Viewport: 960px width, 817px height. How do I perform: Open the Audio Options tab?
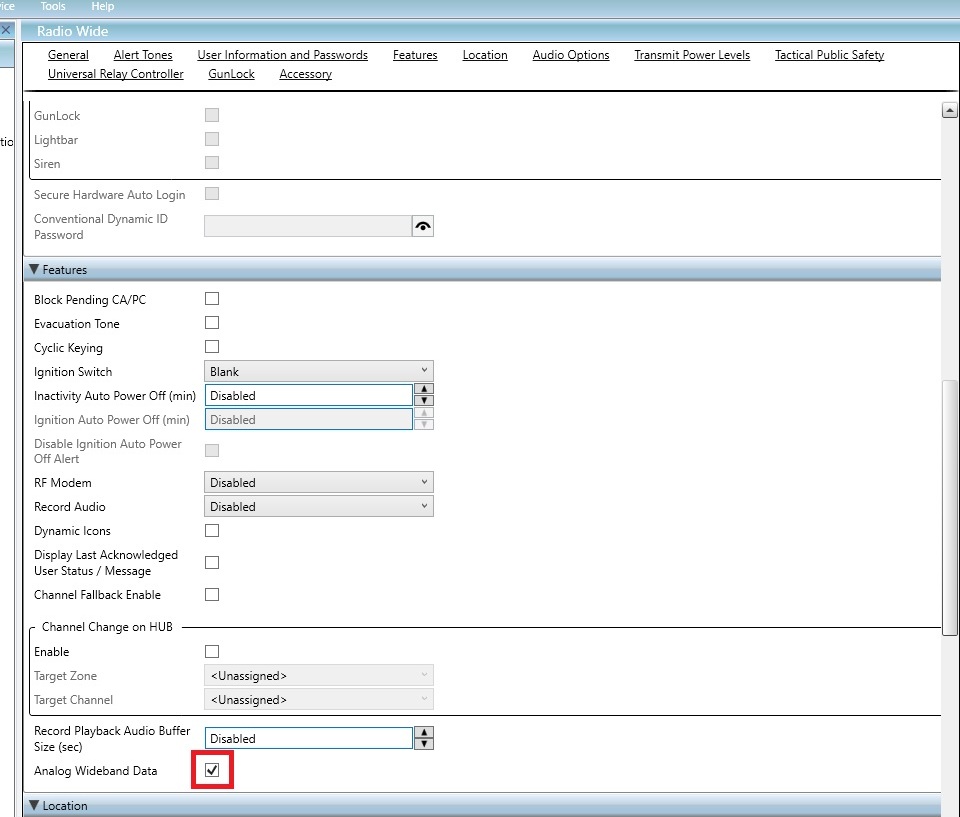click(571, 55)
